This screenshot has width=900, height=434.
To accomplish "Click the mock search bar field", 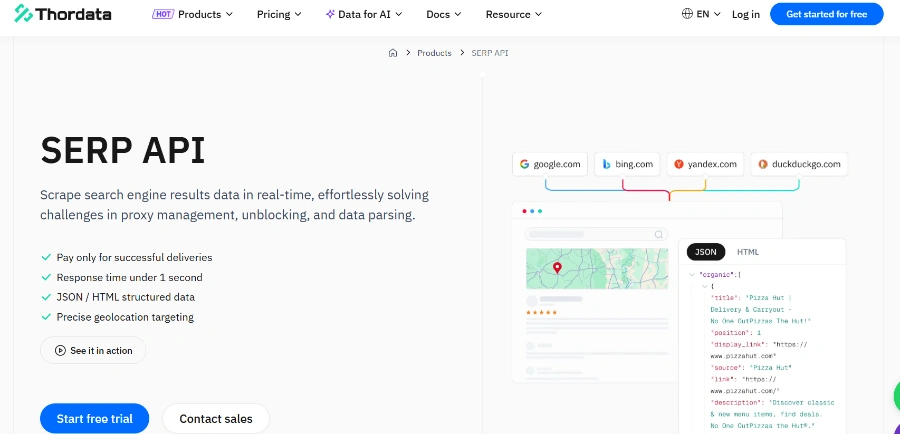I will (597, 234).
